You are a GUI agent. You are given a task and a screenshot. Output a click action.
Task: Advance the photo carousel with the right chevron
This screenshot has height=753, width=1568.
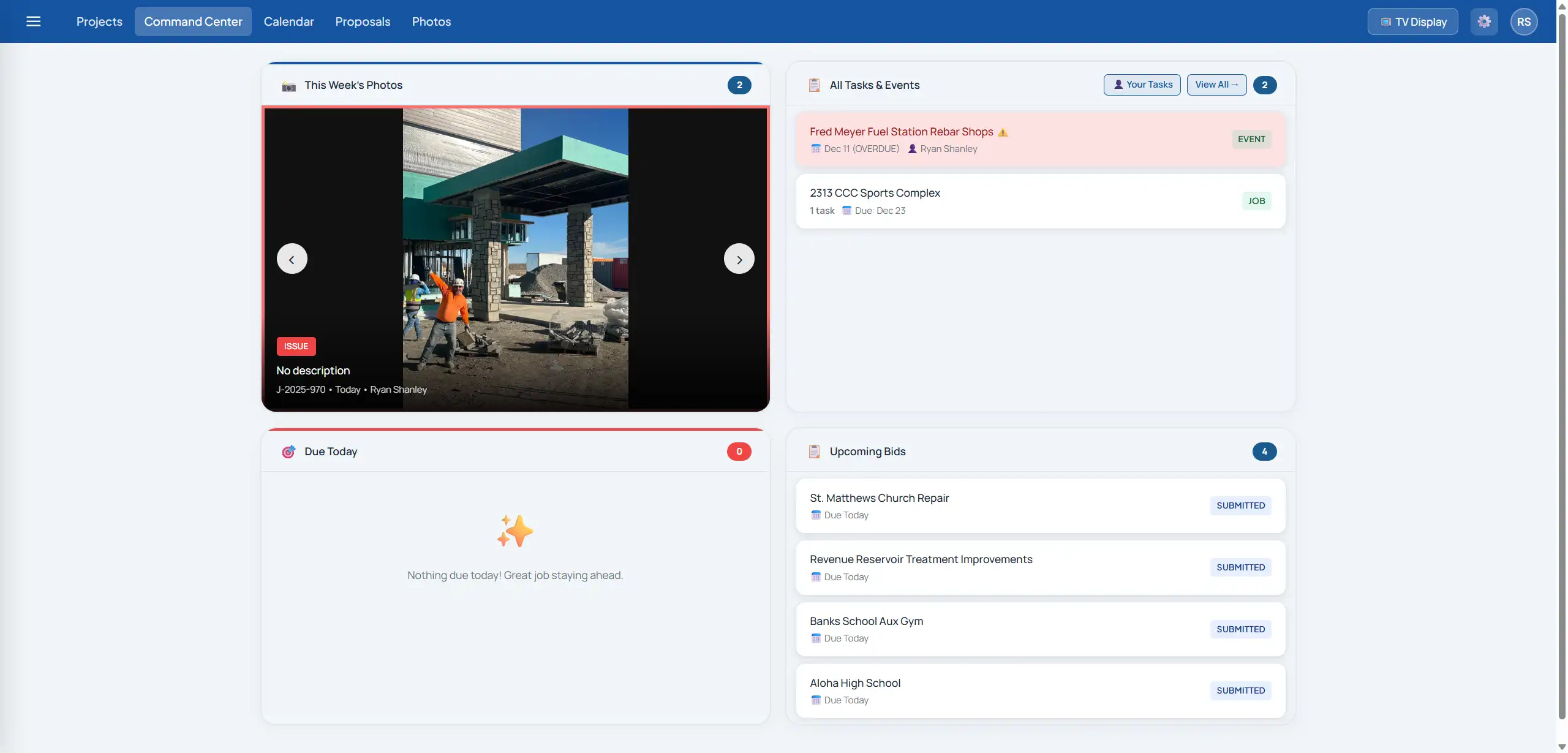click(x=739, y=259)
